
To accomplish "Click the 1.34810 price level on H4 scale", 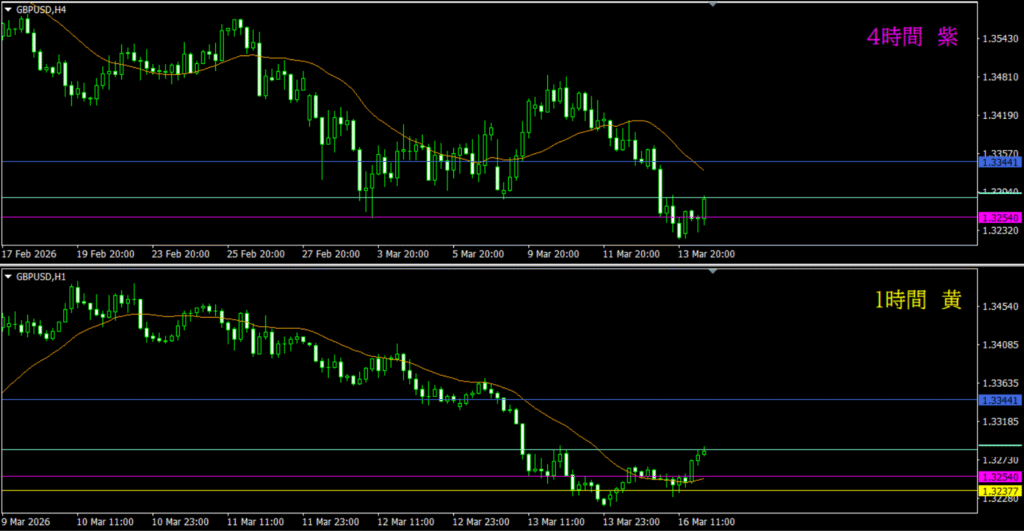I will point(1000,77).
